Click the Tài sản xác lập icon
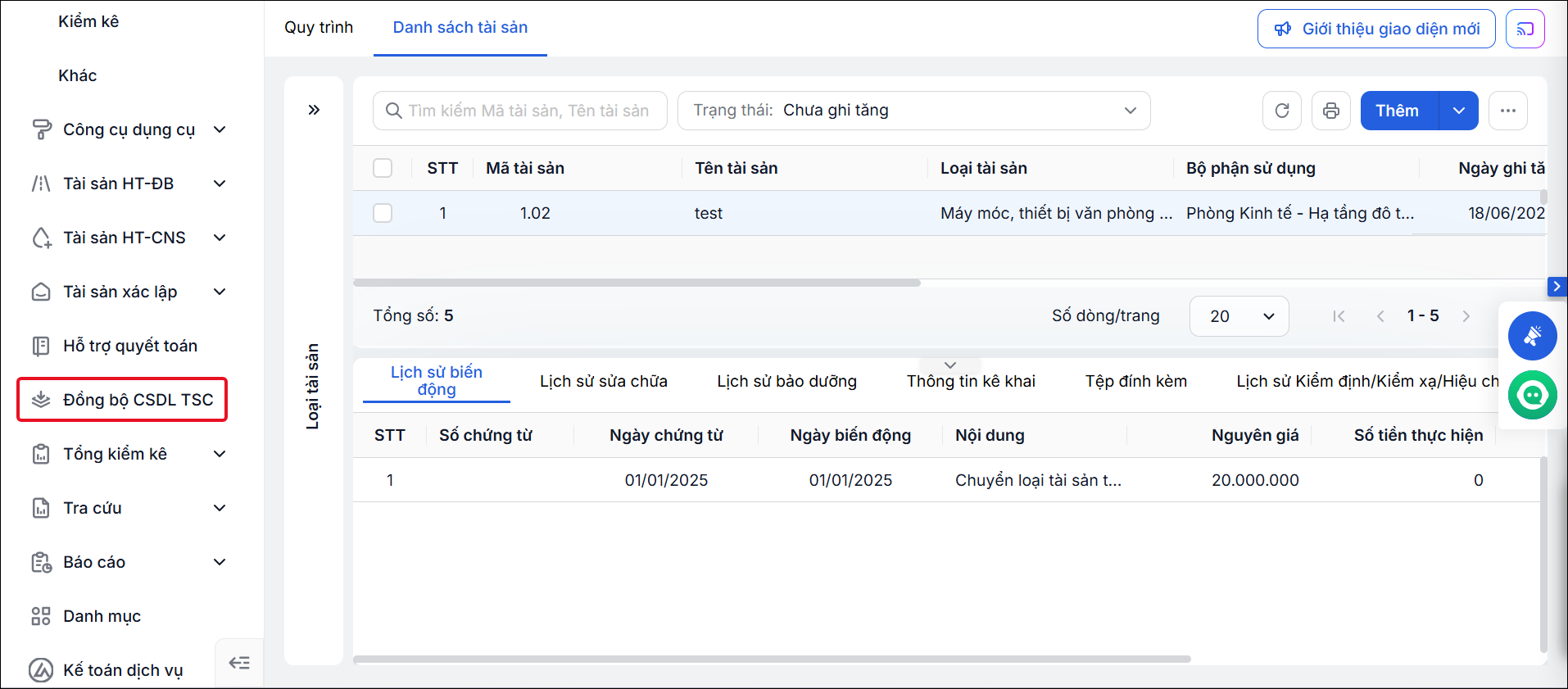This screenshot has height=689, width=1568. click(41, 292)
